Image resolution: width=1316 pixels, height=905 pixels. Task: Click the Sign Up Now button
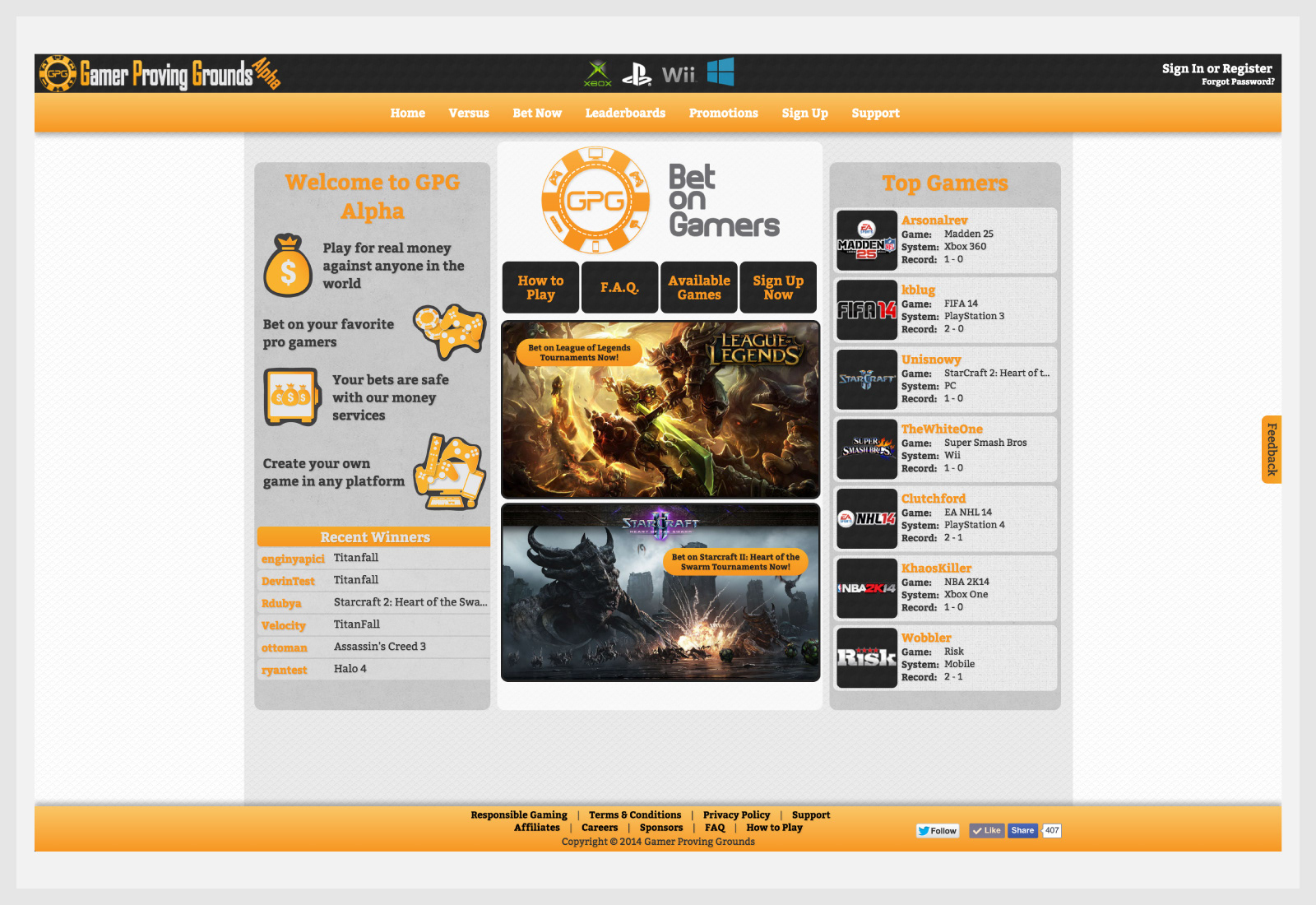[x=778, y=287]
